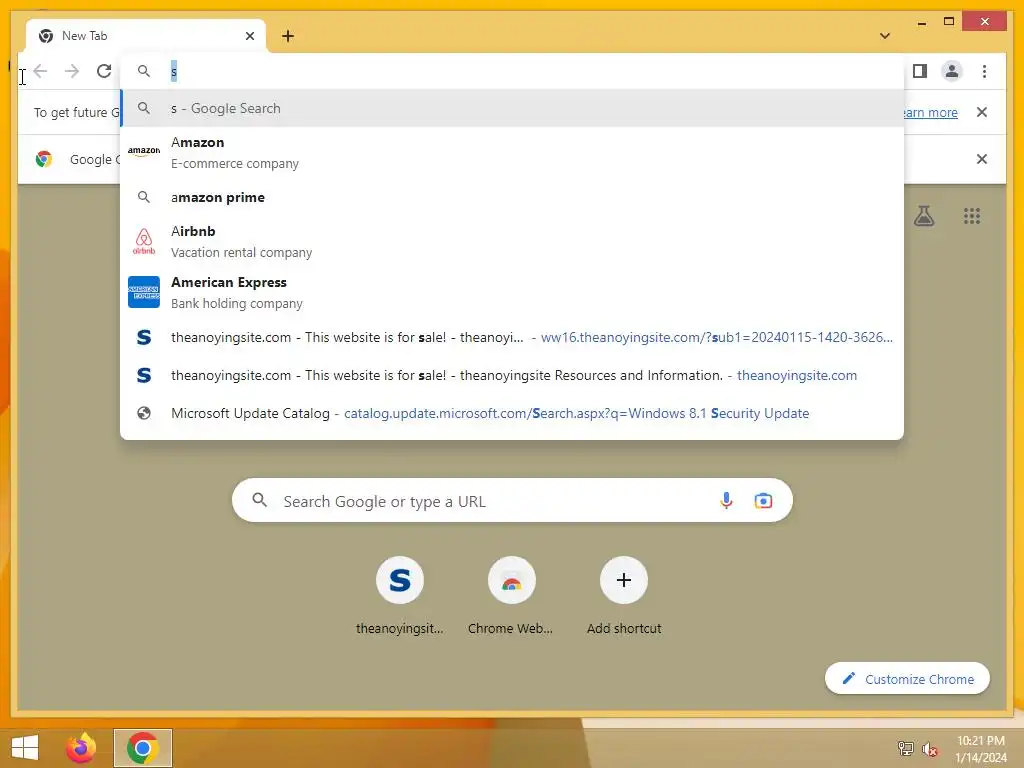This screenshot has height=768, width=1024.
Task: Follow the 'Learn more' link
Action: 929,112
